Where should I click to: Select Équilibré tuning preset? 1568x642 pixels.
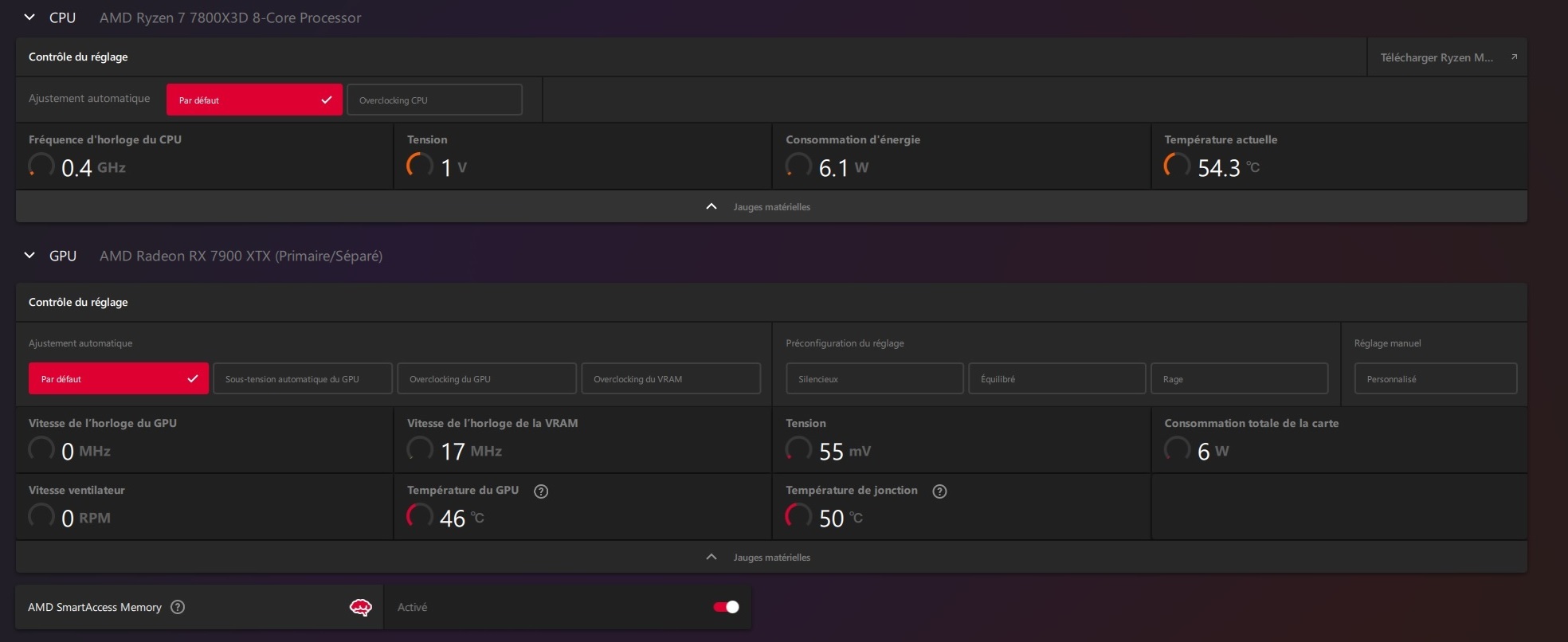[1057, 378]
